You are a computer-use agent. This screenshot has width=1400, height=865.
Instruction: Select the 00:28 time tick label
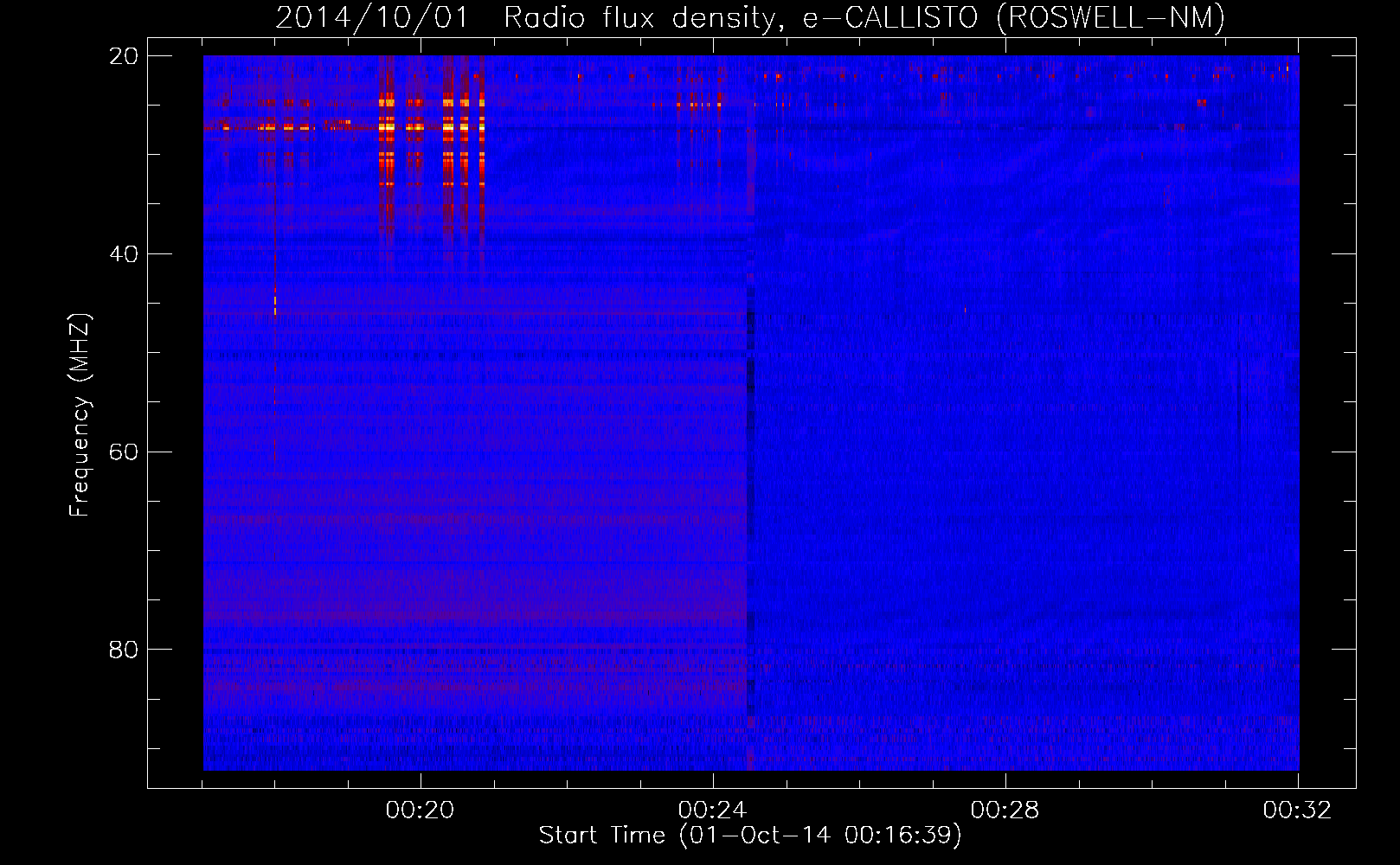tap(1005, 811)
